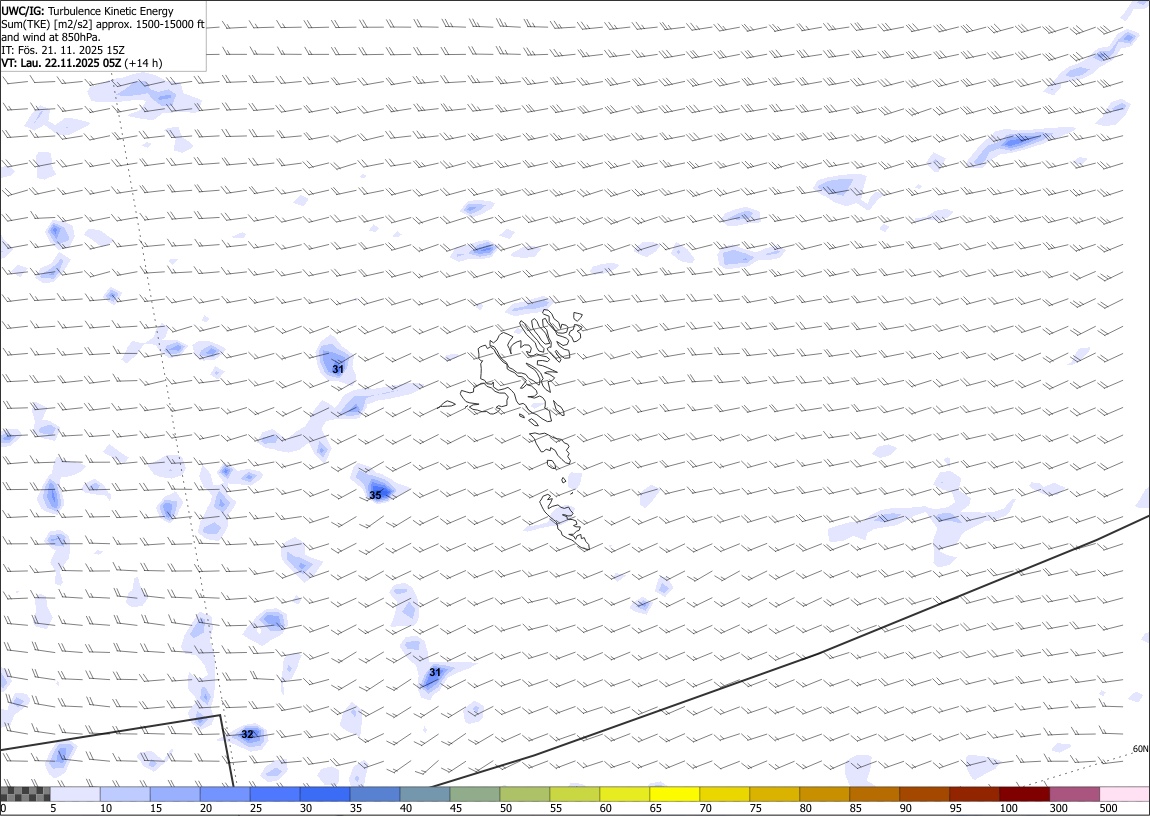Image resolution: width=1150 pixels, height=816 pixels.
Task: Click the '60N' latitude label
Action: [1140, 749]
